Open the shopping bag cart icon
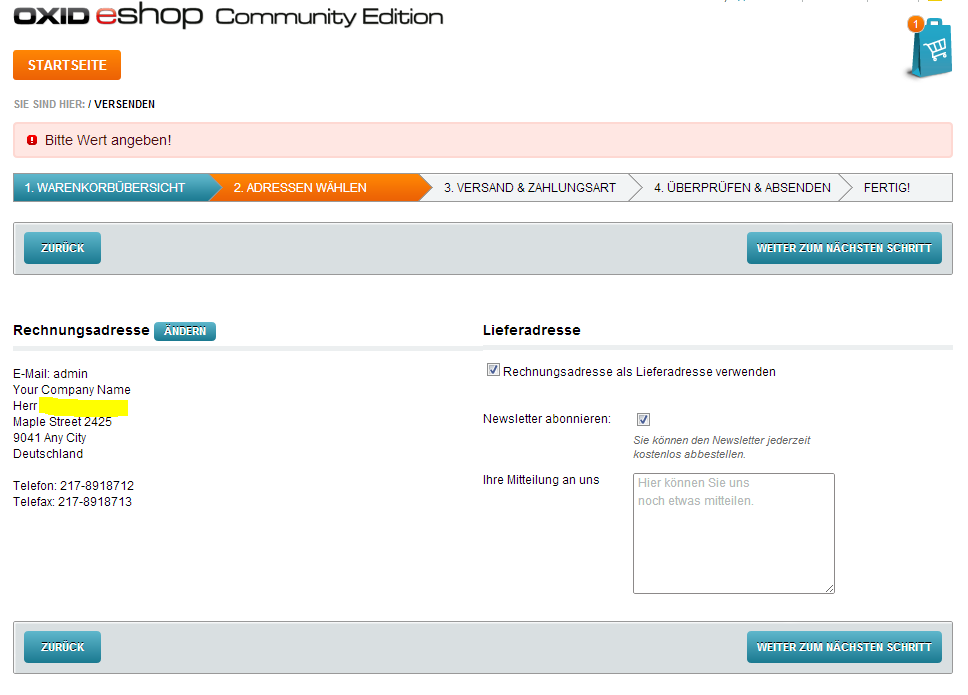This screenshot has height=695, width=968. [930, 50]
